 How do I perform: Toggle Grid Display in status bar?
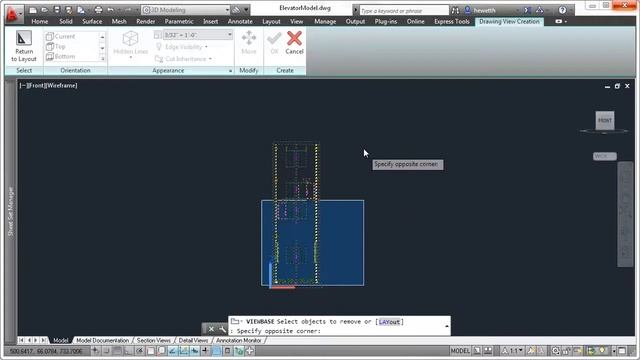[118, 351]
